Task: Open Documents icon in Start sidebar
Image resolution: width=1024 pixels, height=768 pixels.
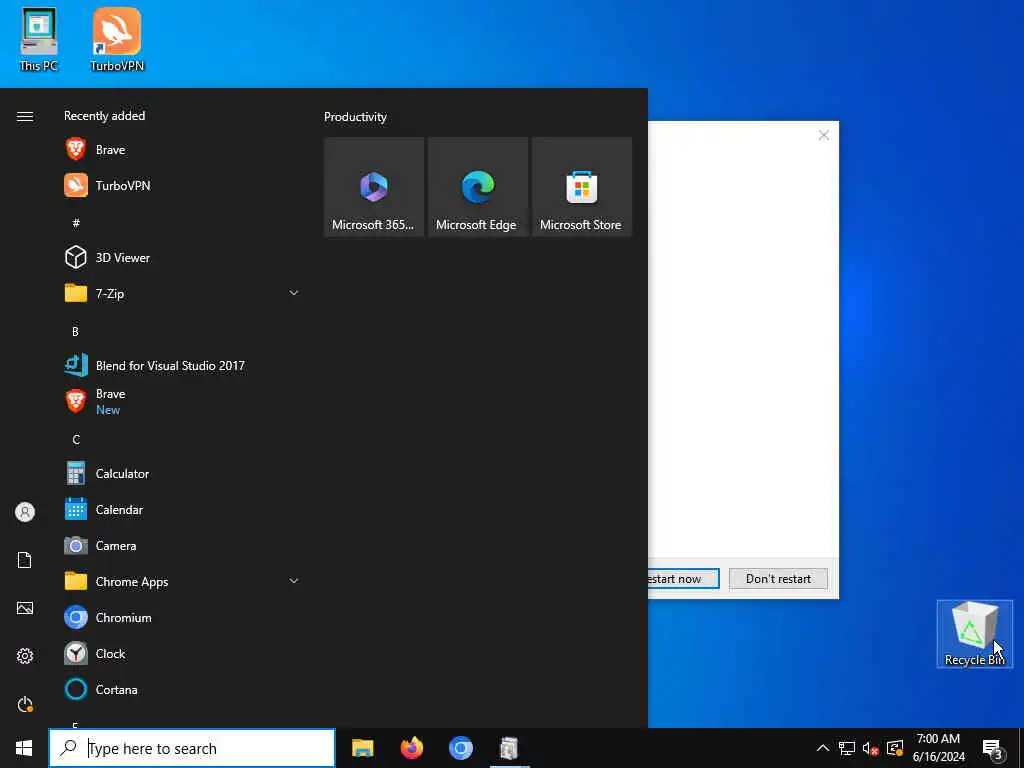Action: [25, 560]
